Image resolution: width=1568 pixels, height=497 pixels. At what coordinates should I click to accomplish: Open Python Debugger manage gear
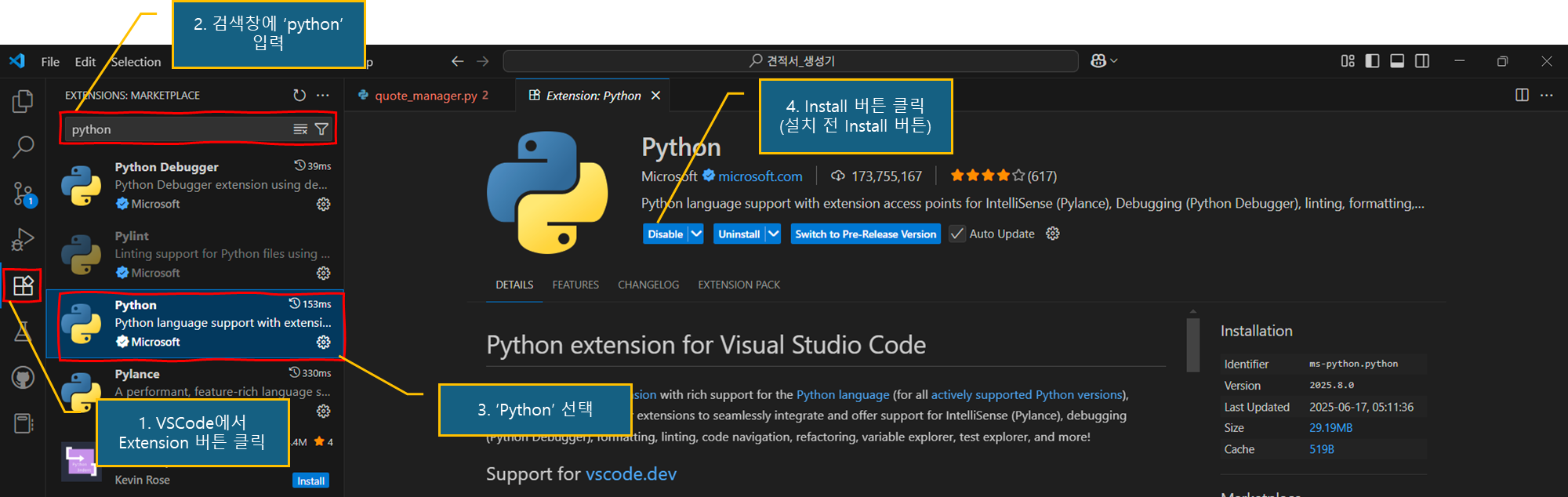(x=323, y=204)
